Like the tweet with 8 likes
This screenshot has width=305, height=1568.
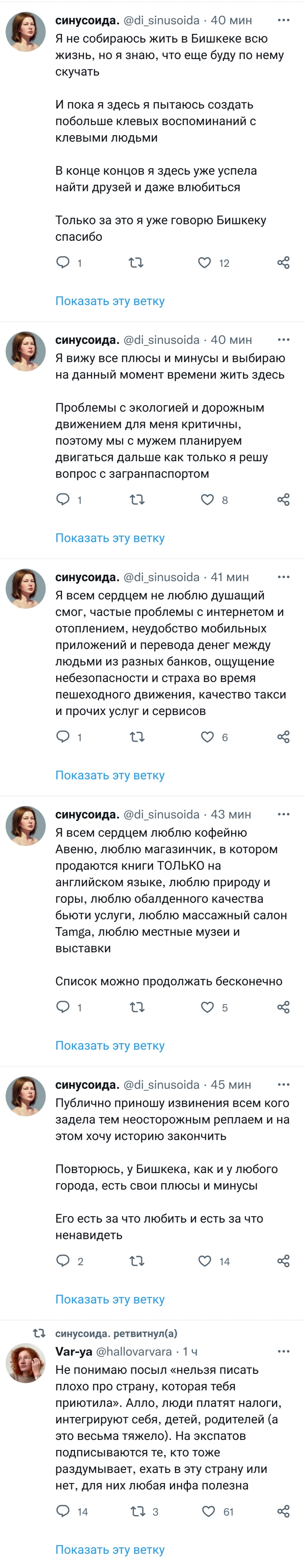[x=207, y=500]
